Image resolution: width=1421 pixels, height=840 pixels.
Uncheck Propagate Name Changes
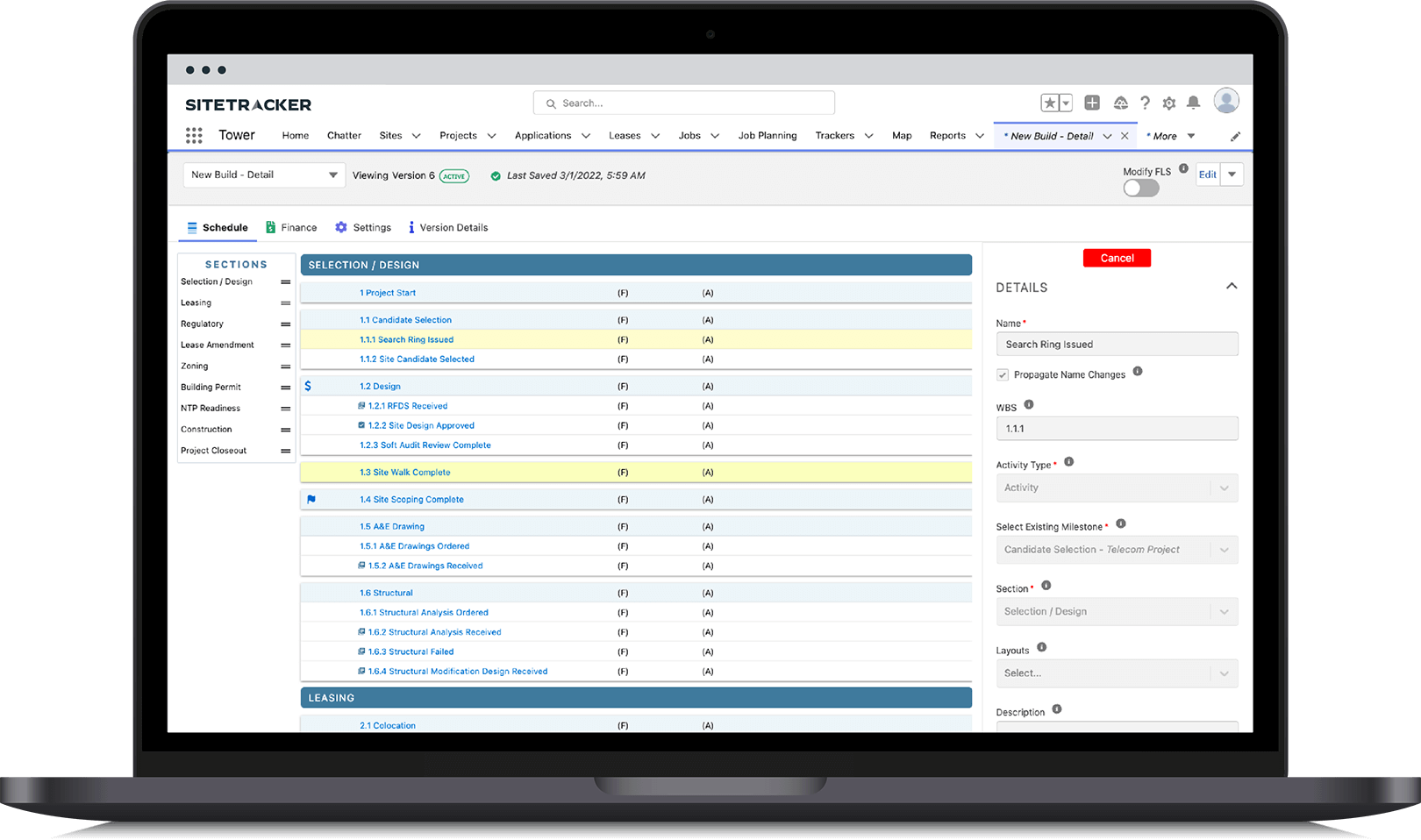tap(1003, 374)
